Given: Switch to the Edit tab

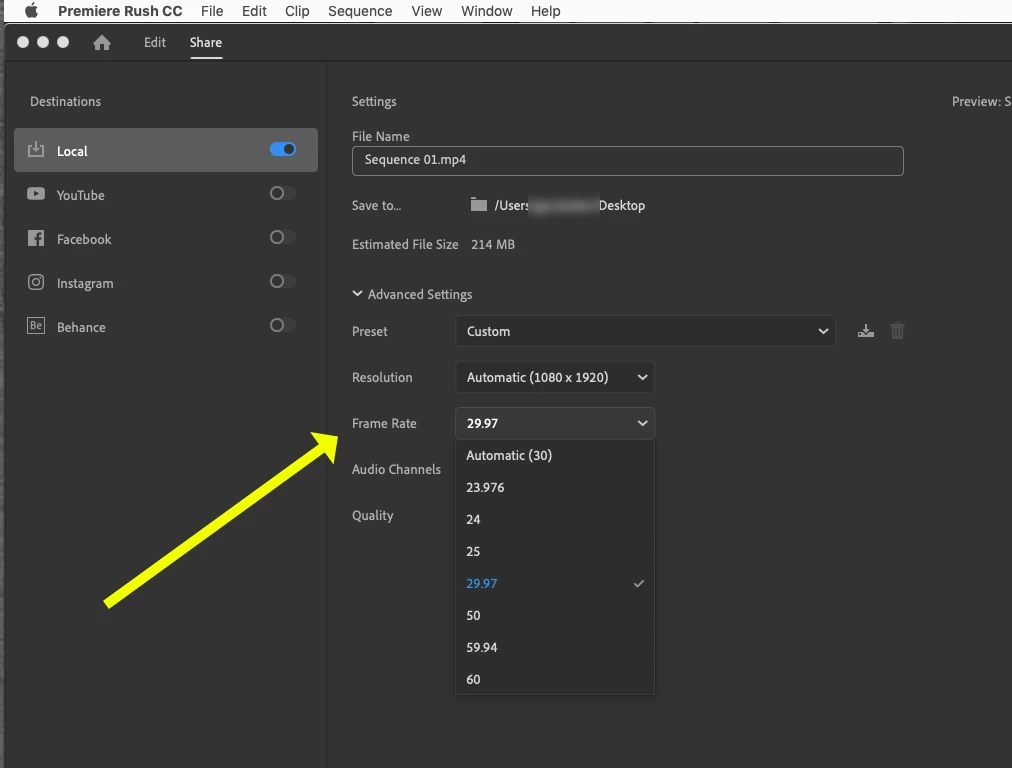Looking at the screenshot, I should pos(155,43).
